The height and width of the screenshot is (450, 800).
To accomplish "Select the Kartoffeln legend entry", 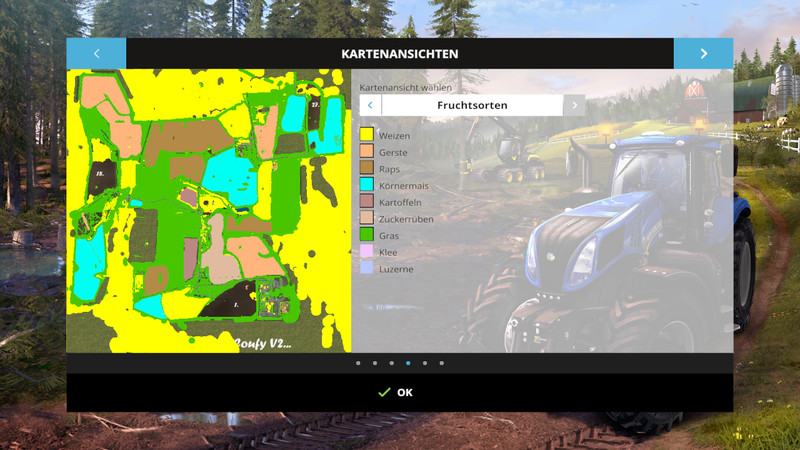I will coord(392,202).
